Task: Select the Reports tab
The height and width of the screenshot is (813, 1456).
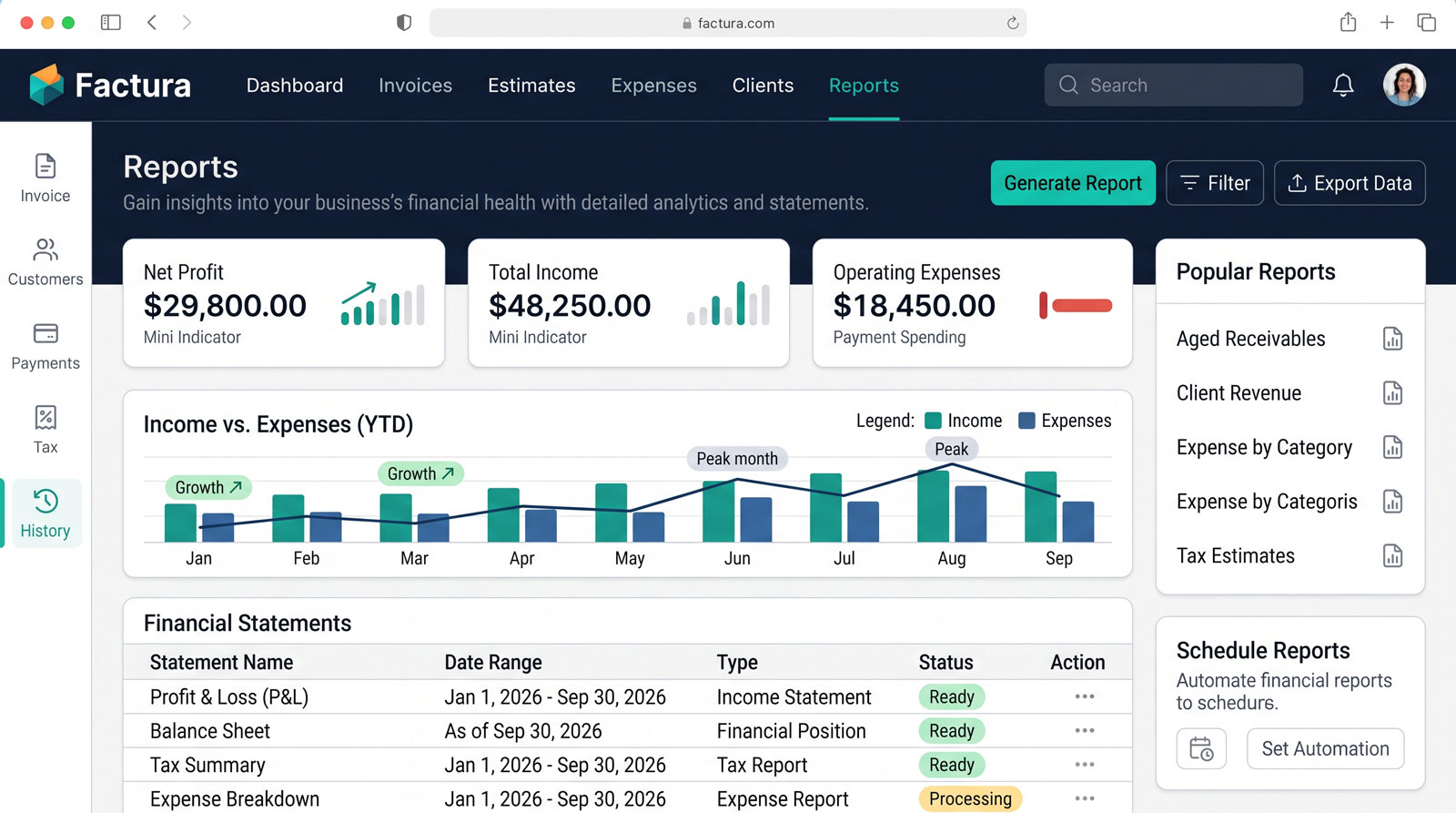Action: [864, 86]
